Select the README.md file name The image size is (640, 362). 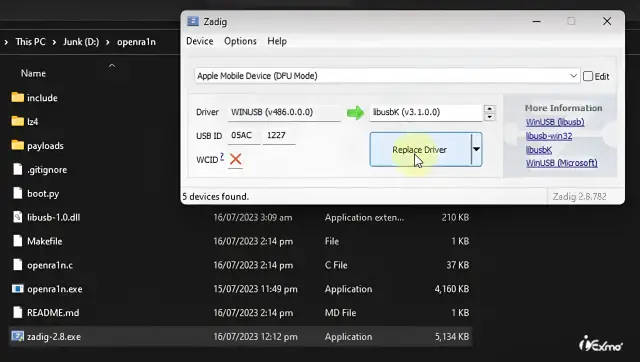point(53,313)
